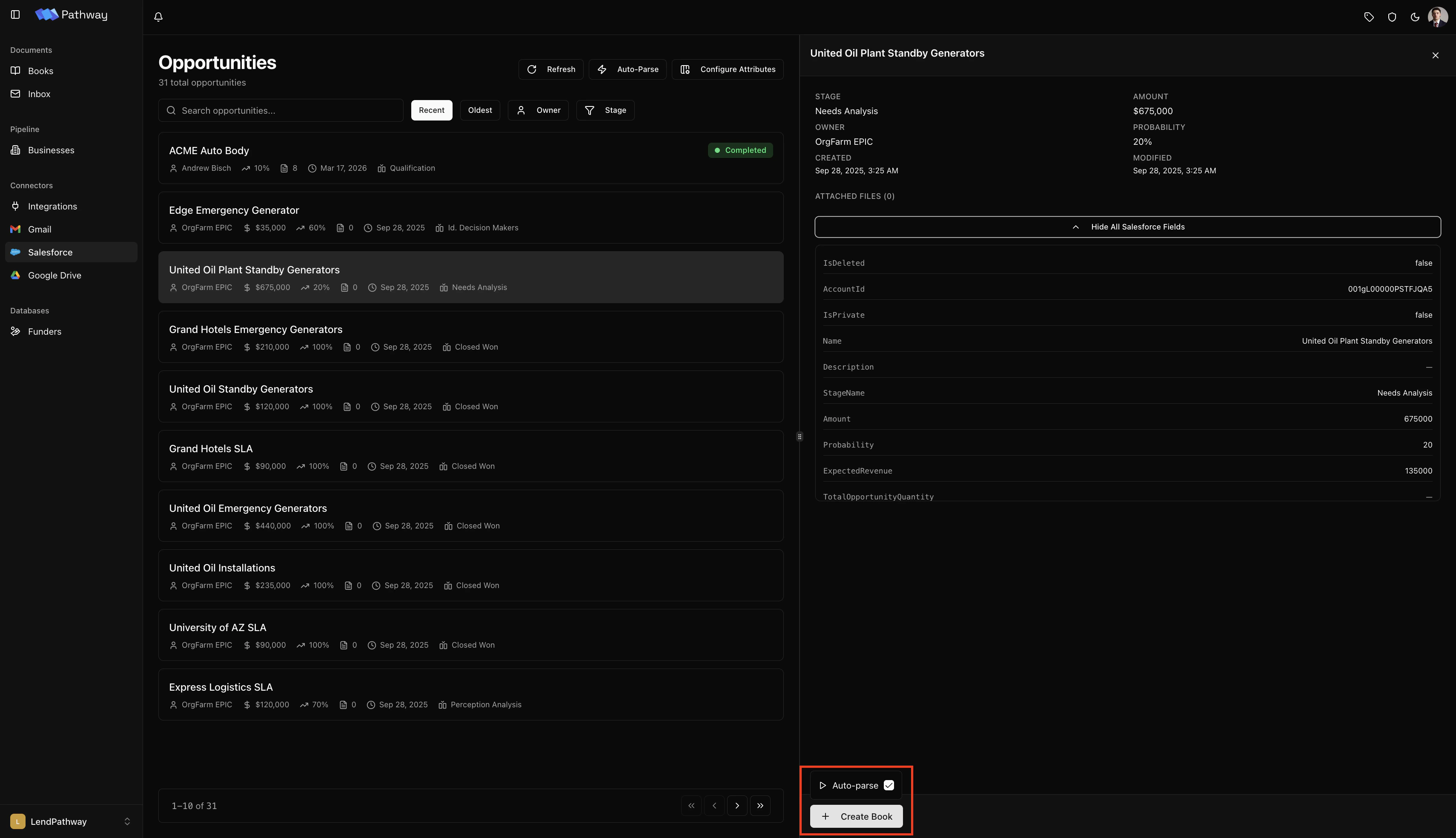
Task: Sort opportunities by Recent
Action: (x=431, y=111)
